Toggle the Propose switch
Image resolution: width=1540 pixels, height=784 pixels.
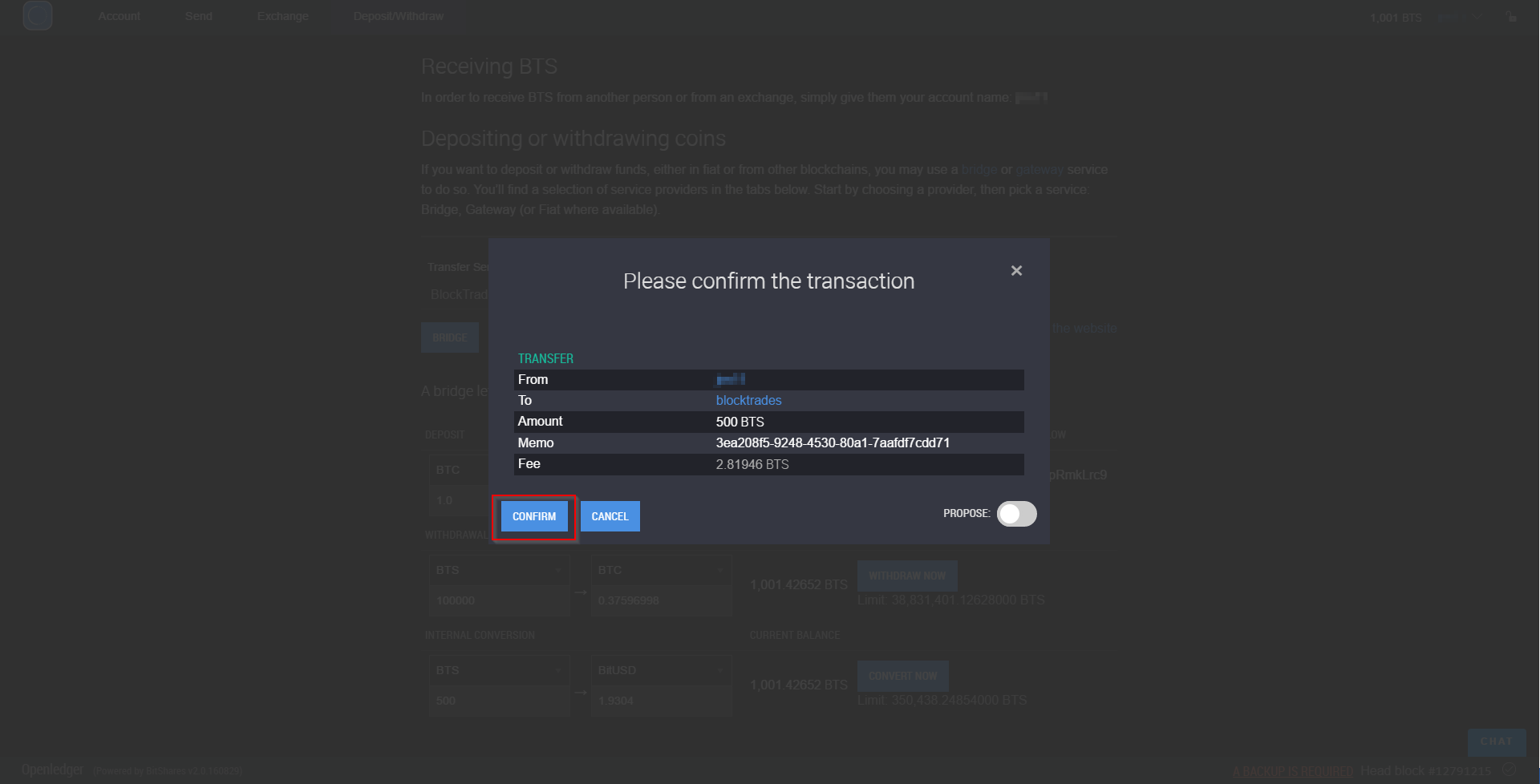(1016, 514)
